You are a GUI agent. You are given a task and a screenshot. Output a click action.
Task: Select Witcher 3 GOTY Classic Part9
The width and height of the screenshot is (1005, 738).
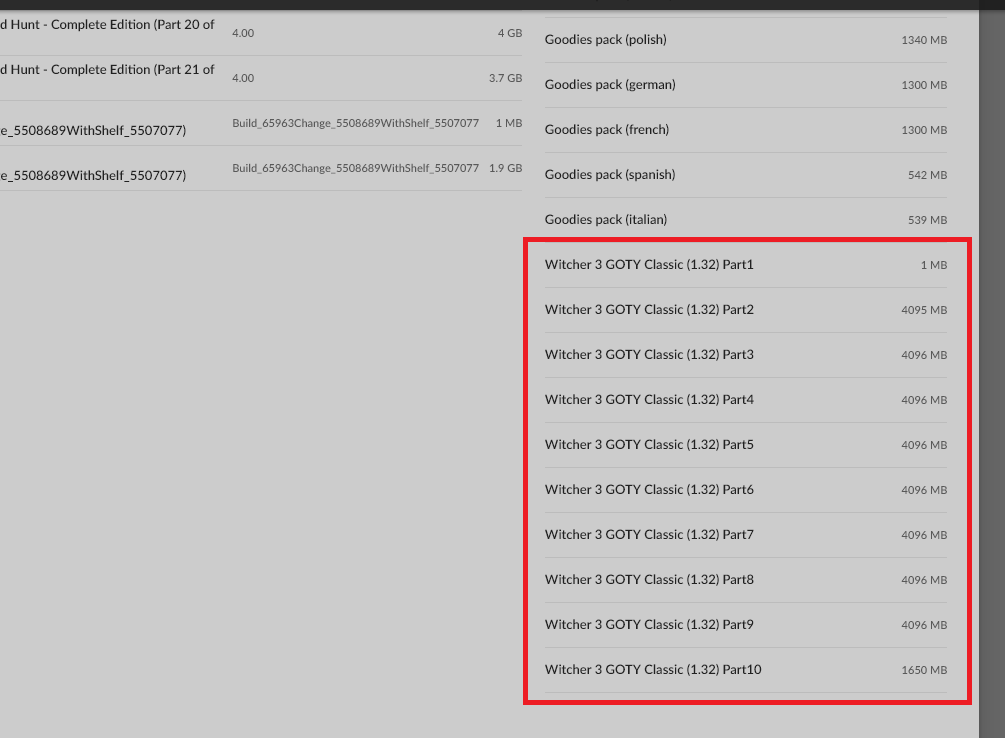[649, 625]
